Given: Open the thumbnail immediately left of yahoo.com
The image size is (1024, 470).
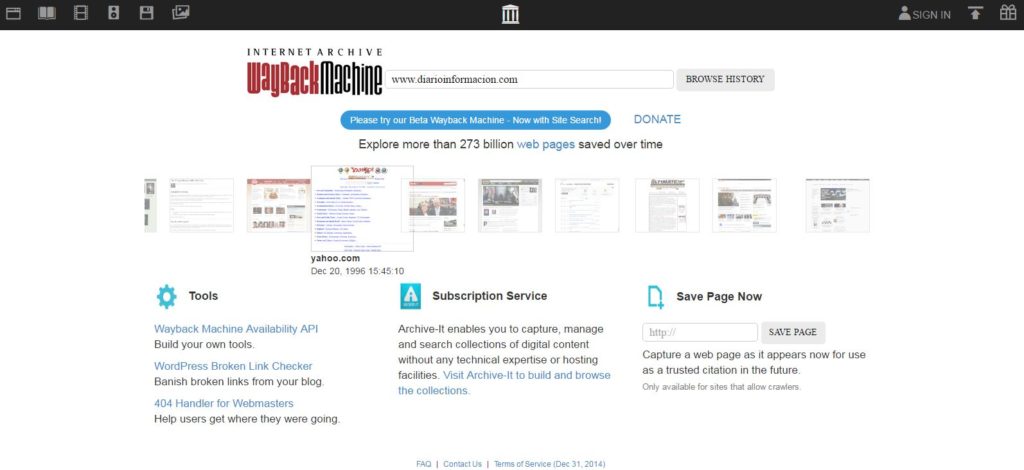Looking at the screenshot, I should tap(279, 205).
